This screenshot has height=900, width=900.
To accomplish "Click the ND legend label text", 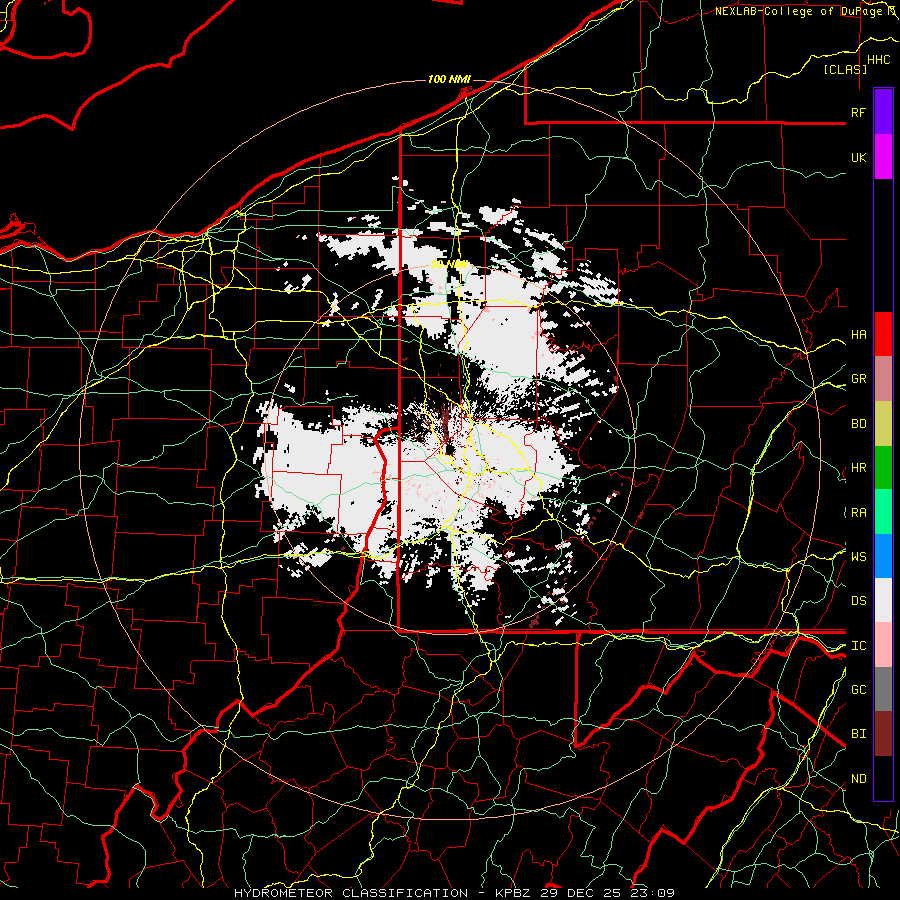I will [858, 779].
